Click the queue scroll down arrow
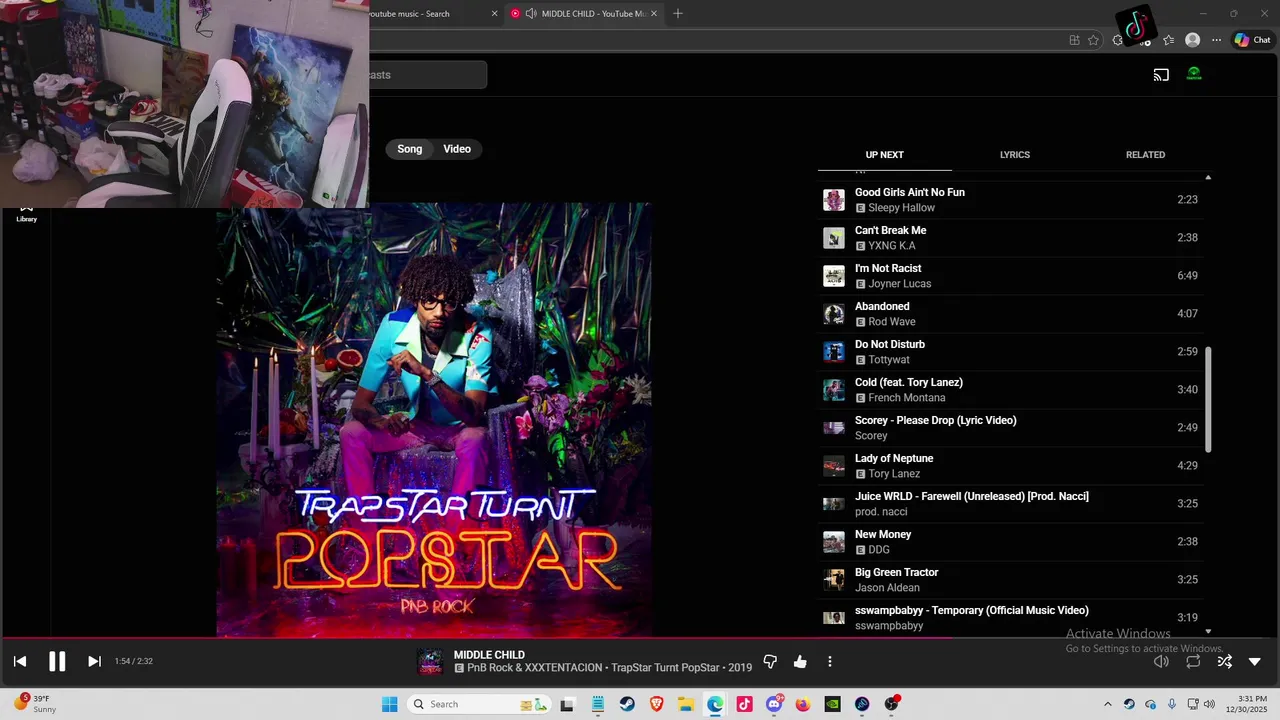 [1208, 631]
